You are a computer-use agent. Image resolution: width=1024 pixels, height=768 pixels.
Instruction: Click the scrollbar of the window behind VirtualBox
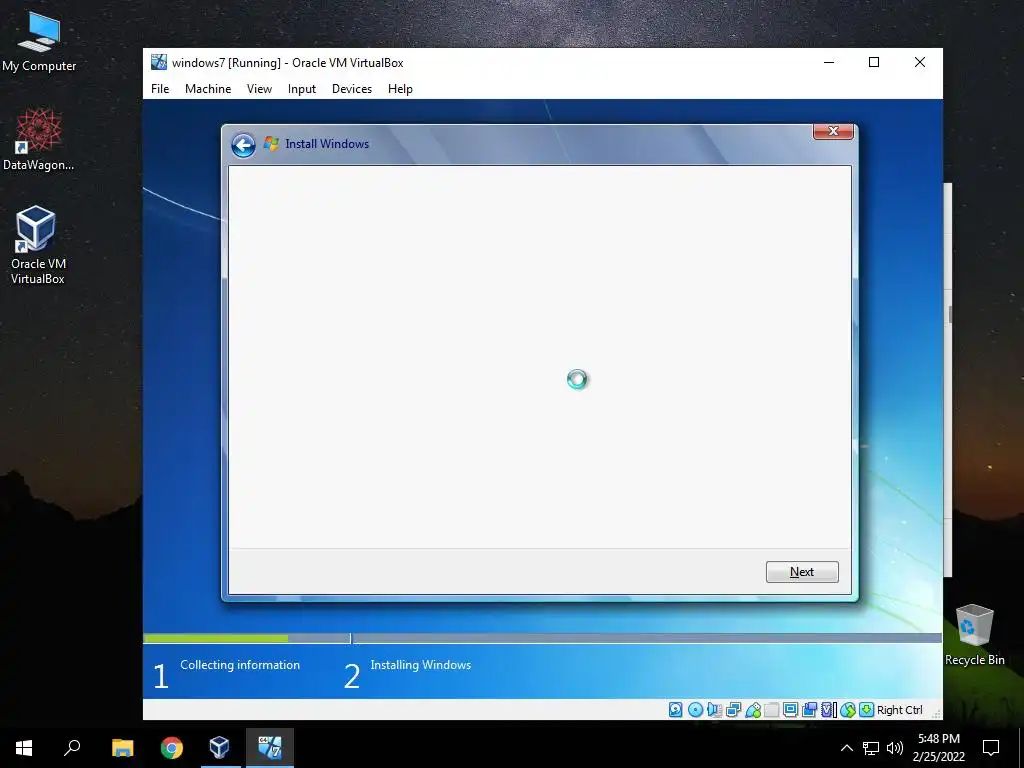(x=949, y=314)
